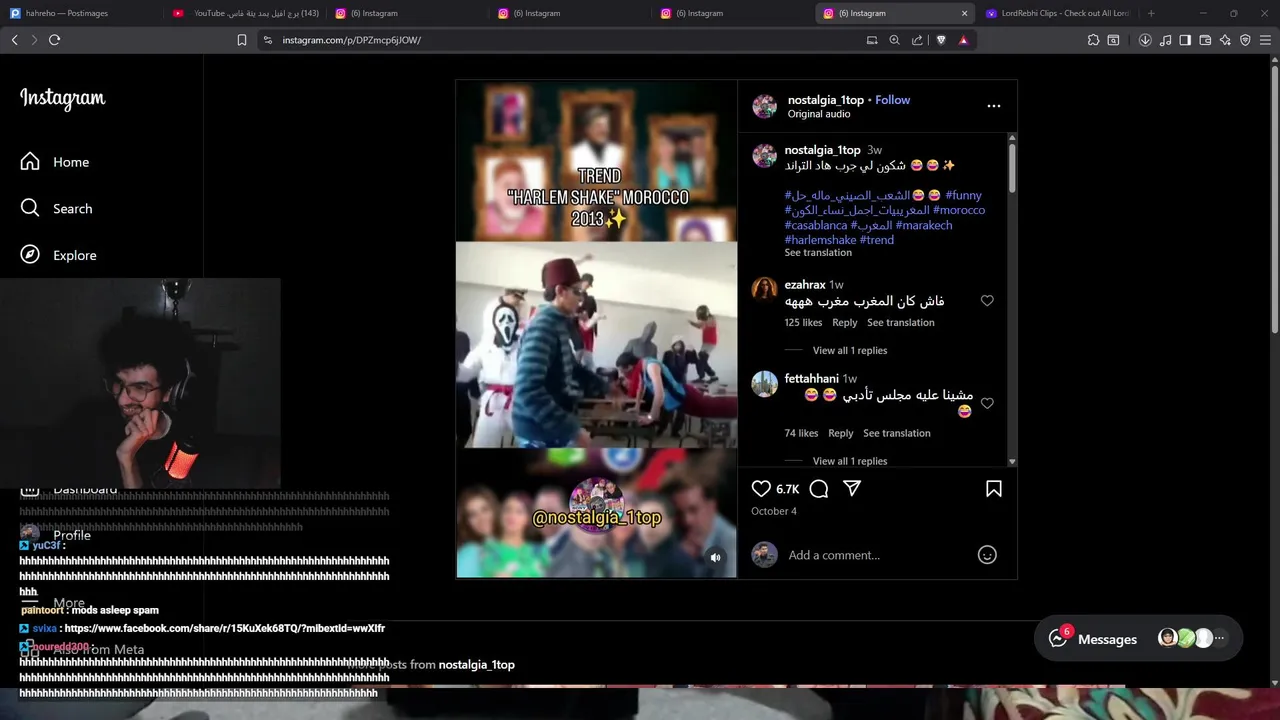See translation of the caption
Viewport: 1280px width, 720px height.
[818, 253]
